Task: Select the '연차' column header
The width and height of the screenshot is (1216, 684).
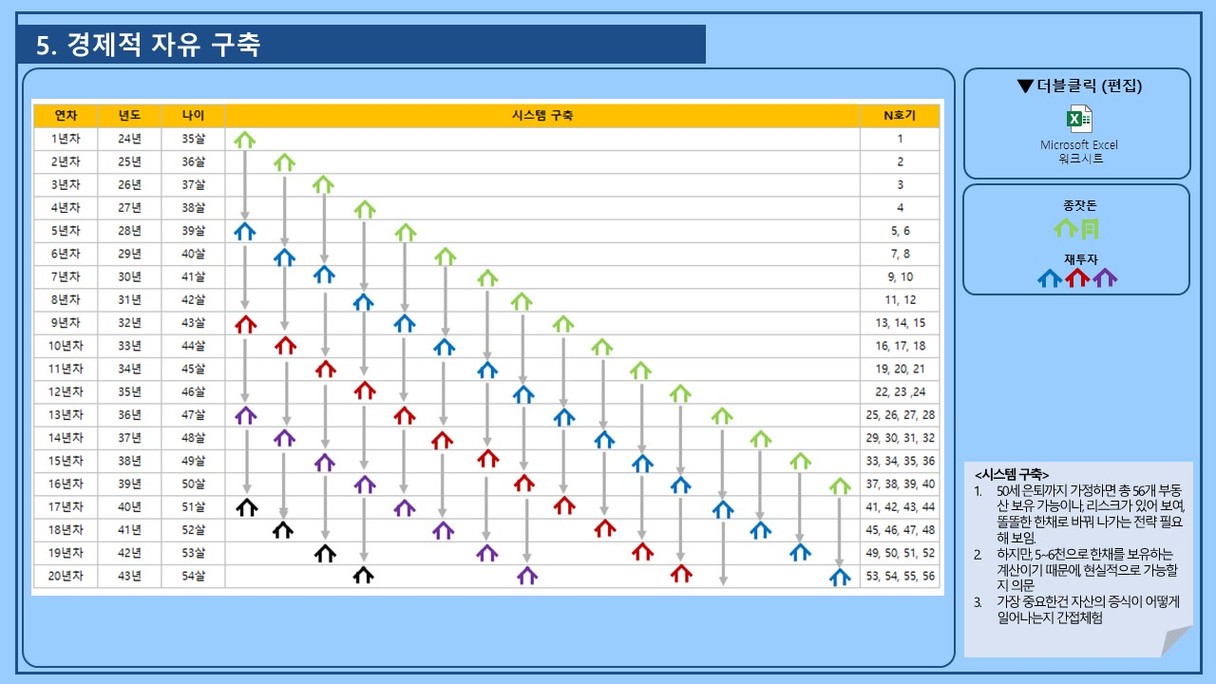Action: (x=65, y=115)
